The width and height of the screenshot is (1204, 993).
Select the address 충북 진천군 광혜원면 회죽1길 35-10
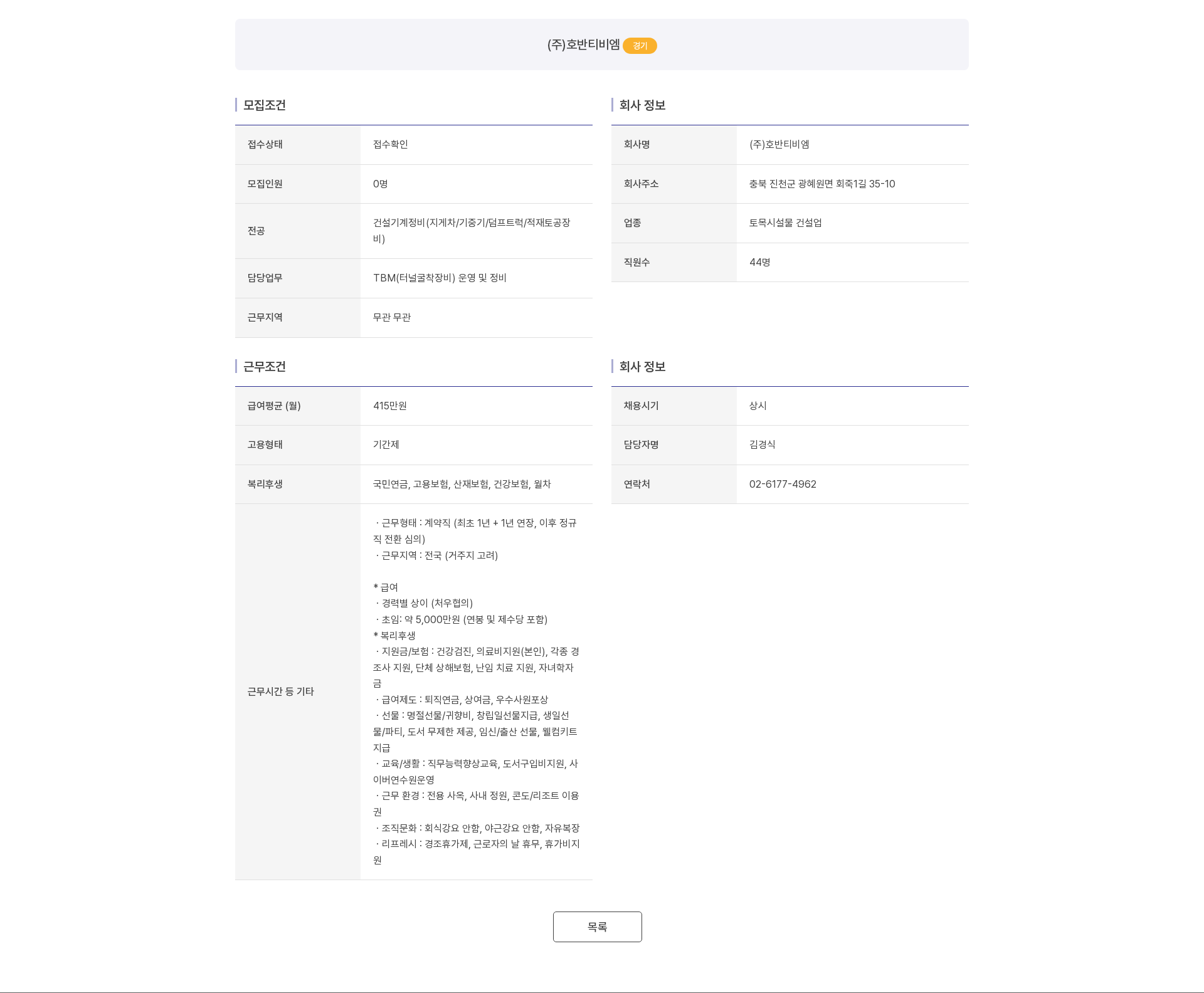pos(822,184)
